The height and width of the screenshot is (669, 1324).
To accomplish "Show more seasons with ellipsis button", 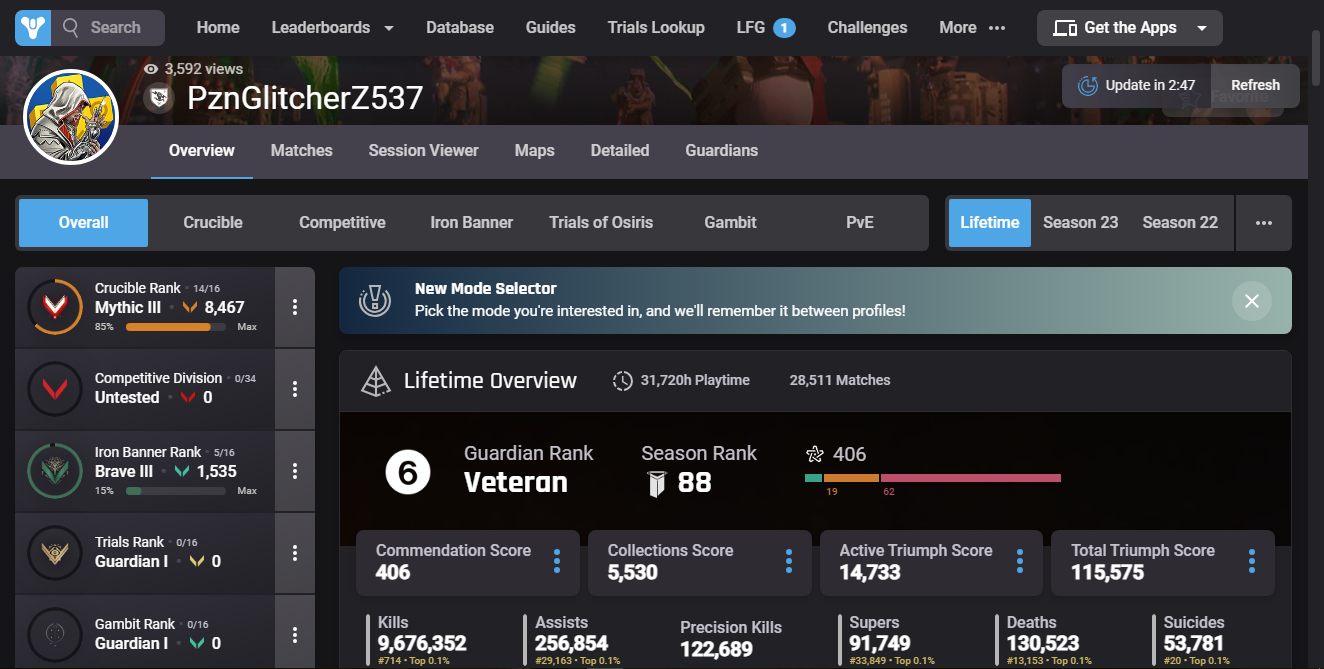I will tap(1264, 222).
